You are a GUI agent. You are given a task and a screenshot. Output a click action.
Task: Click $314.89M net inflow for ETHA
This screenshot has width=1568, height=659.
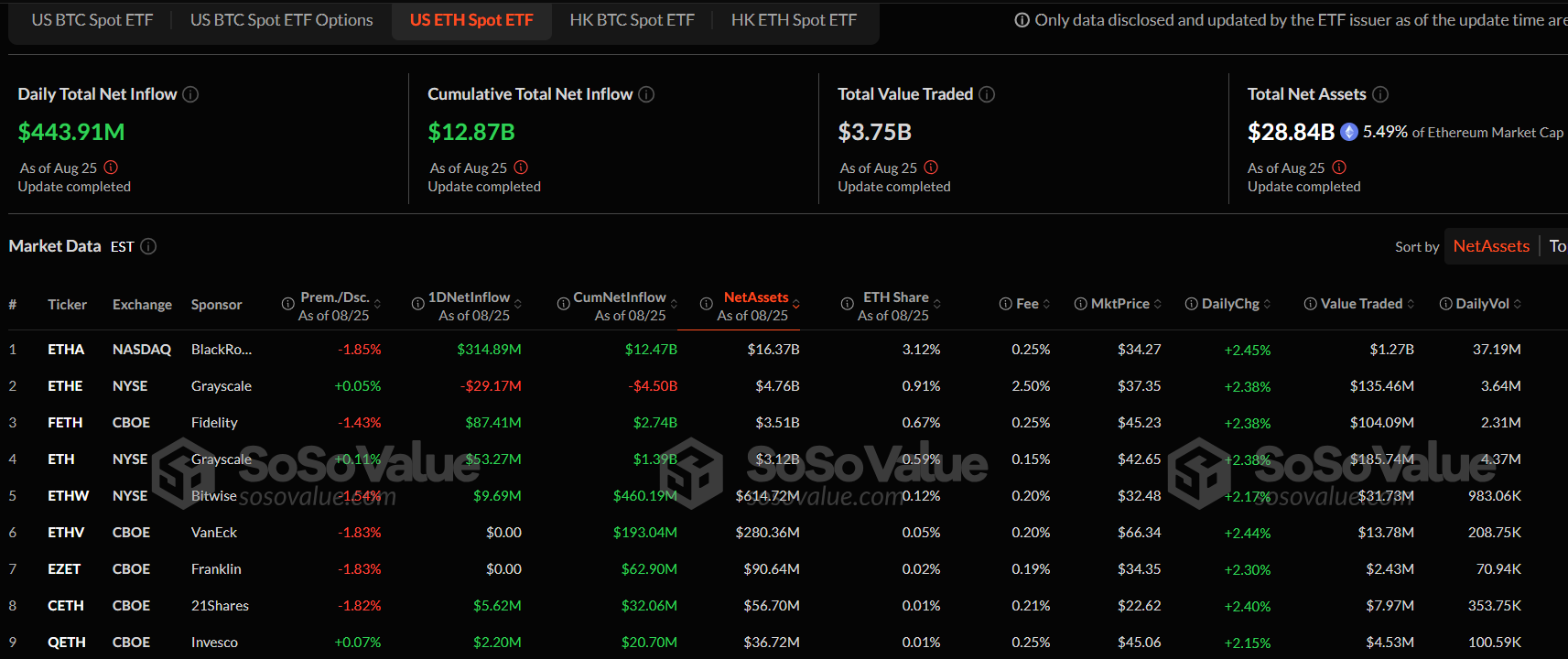click(489, 350)
